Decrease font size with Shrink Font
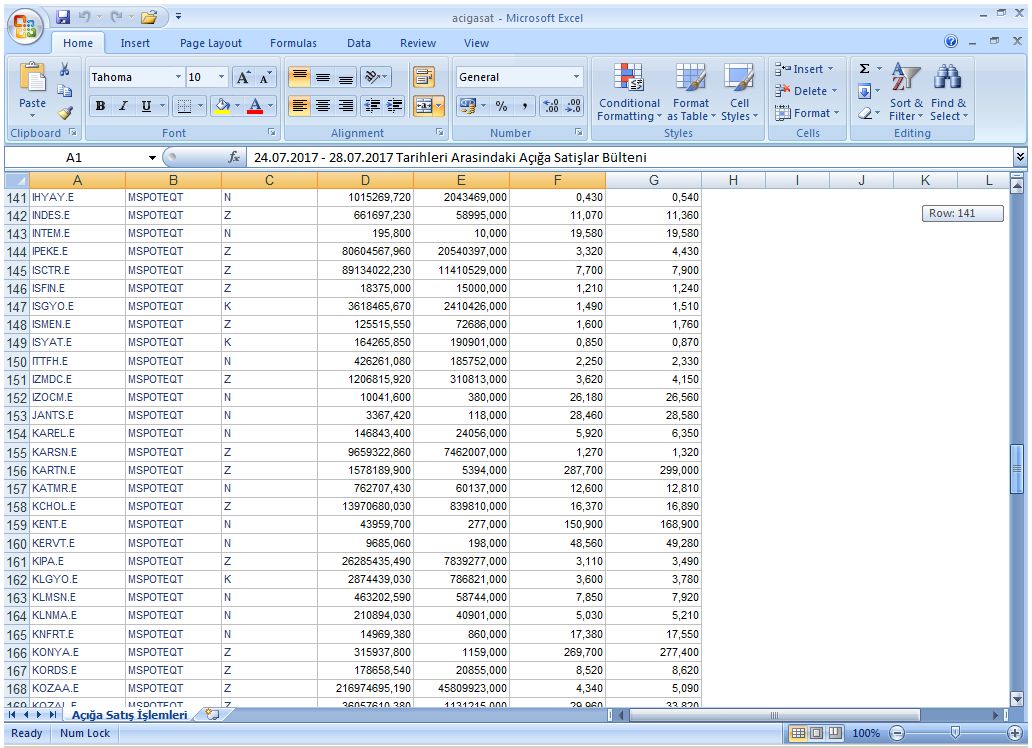Screen dimensions: 1032x748 (x=265, y=78)
